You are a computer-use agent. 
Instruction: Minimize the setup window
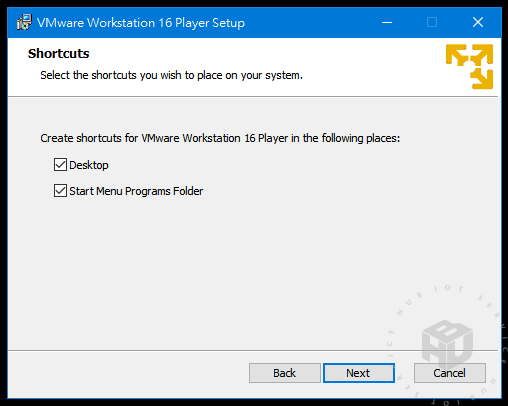click(387, 22)
